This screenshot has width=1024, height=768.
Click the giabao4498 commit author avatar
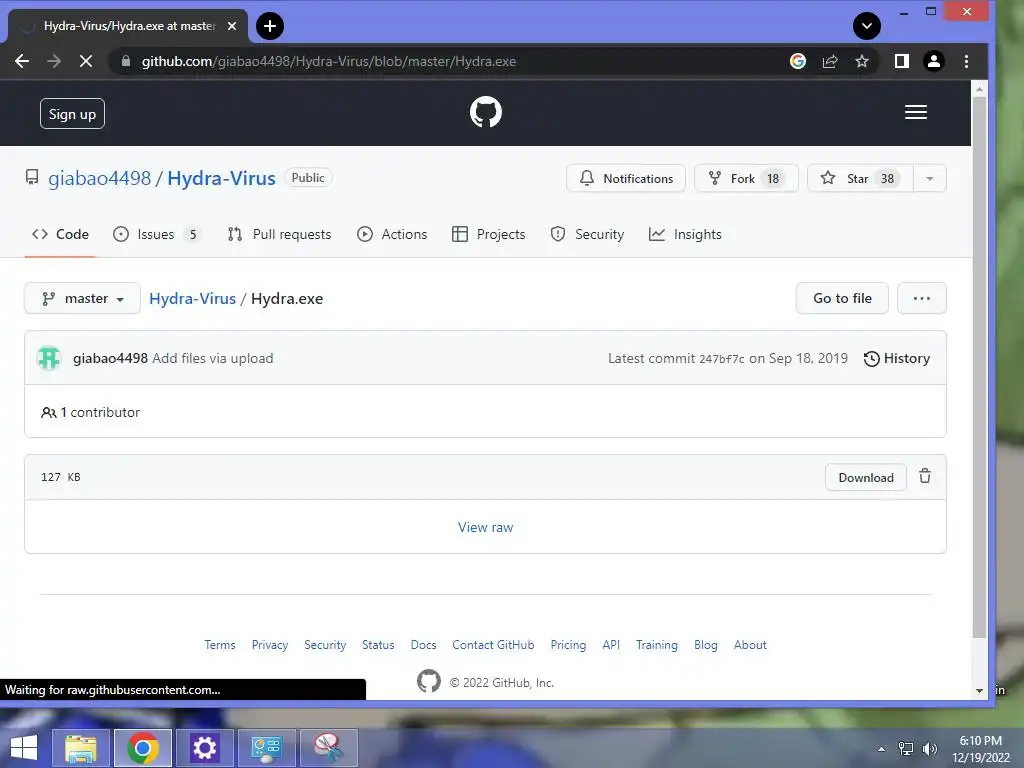click(49, 358)
